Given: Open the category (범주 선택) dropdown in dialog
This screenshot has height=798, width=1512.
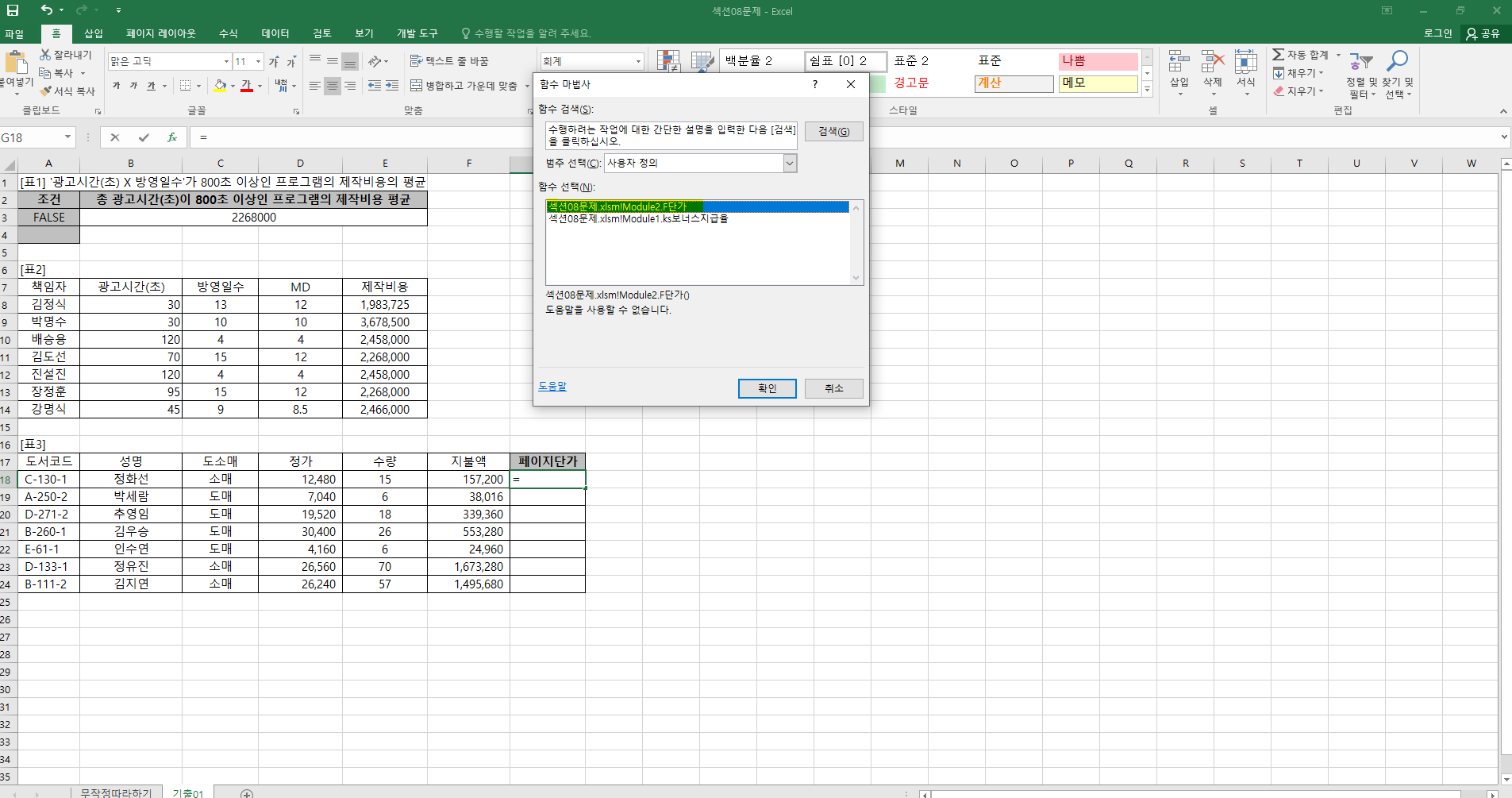Looking at the screenshot, I should (x=790, y=164).
